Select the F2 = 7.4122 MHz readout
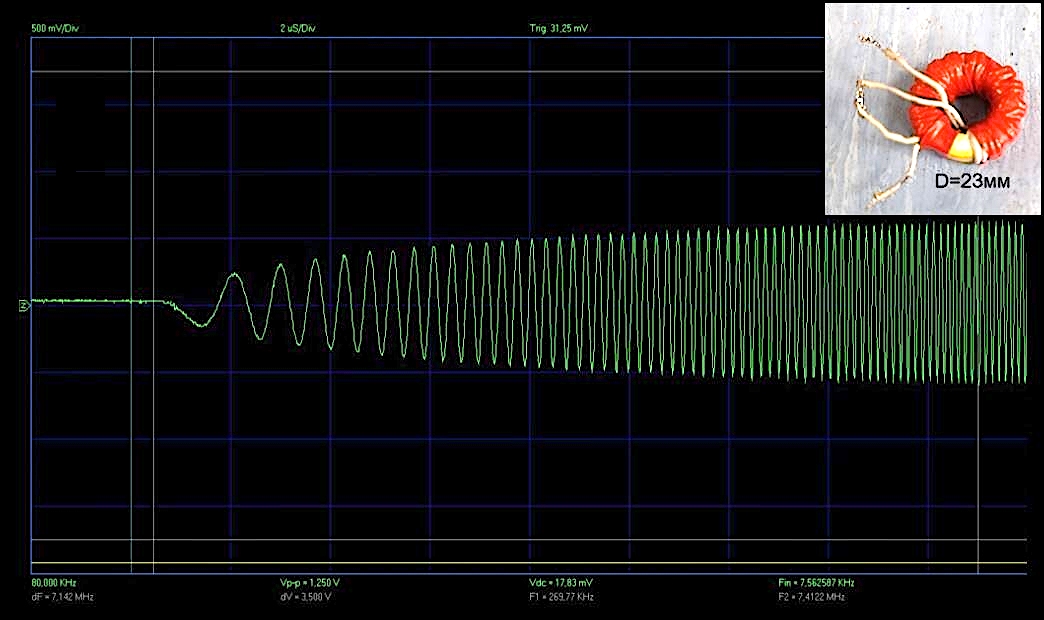Viewport: 1044px width, 620px height. [811, 597]
